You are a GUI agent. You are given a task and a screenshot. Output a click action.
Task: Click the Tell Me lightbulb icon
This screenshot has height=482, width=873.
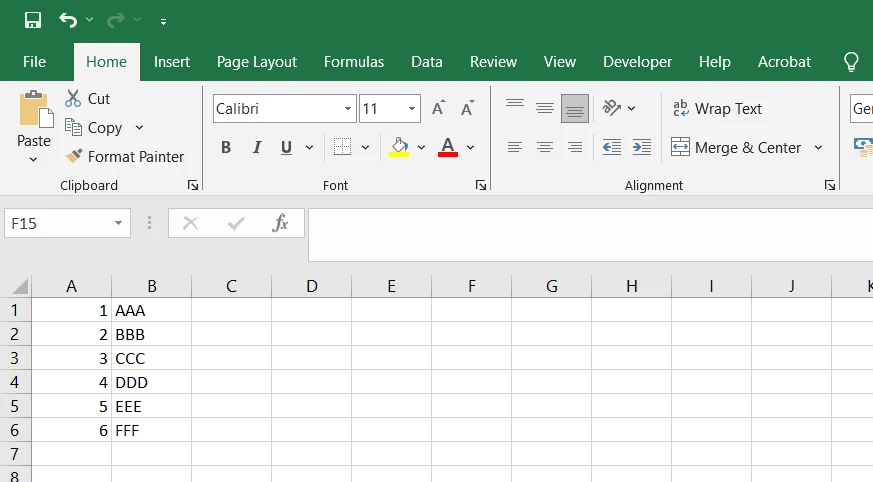point(851,62)
